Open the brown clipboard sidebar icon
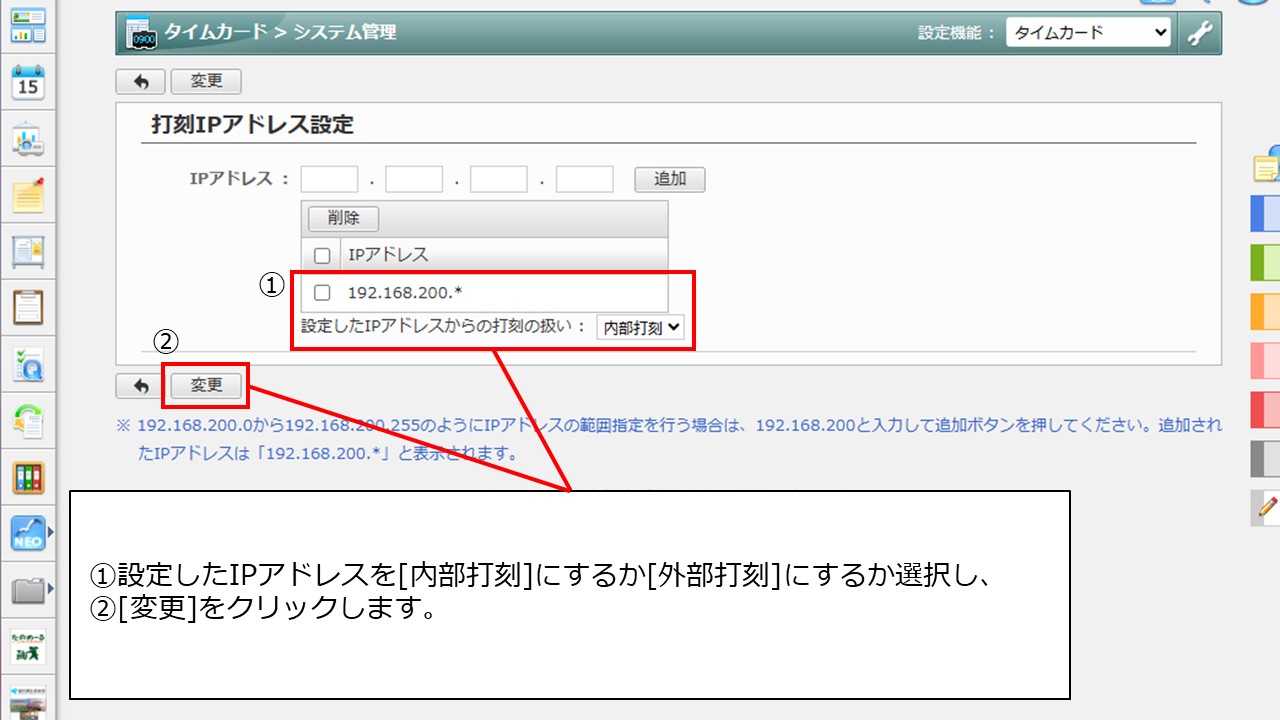This screenshot has height=720, width=1280. 28,307
